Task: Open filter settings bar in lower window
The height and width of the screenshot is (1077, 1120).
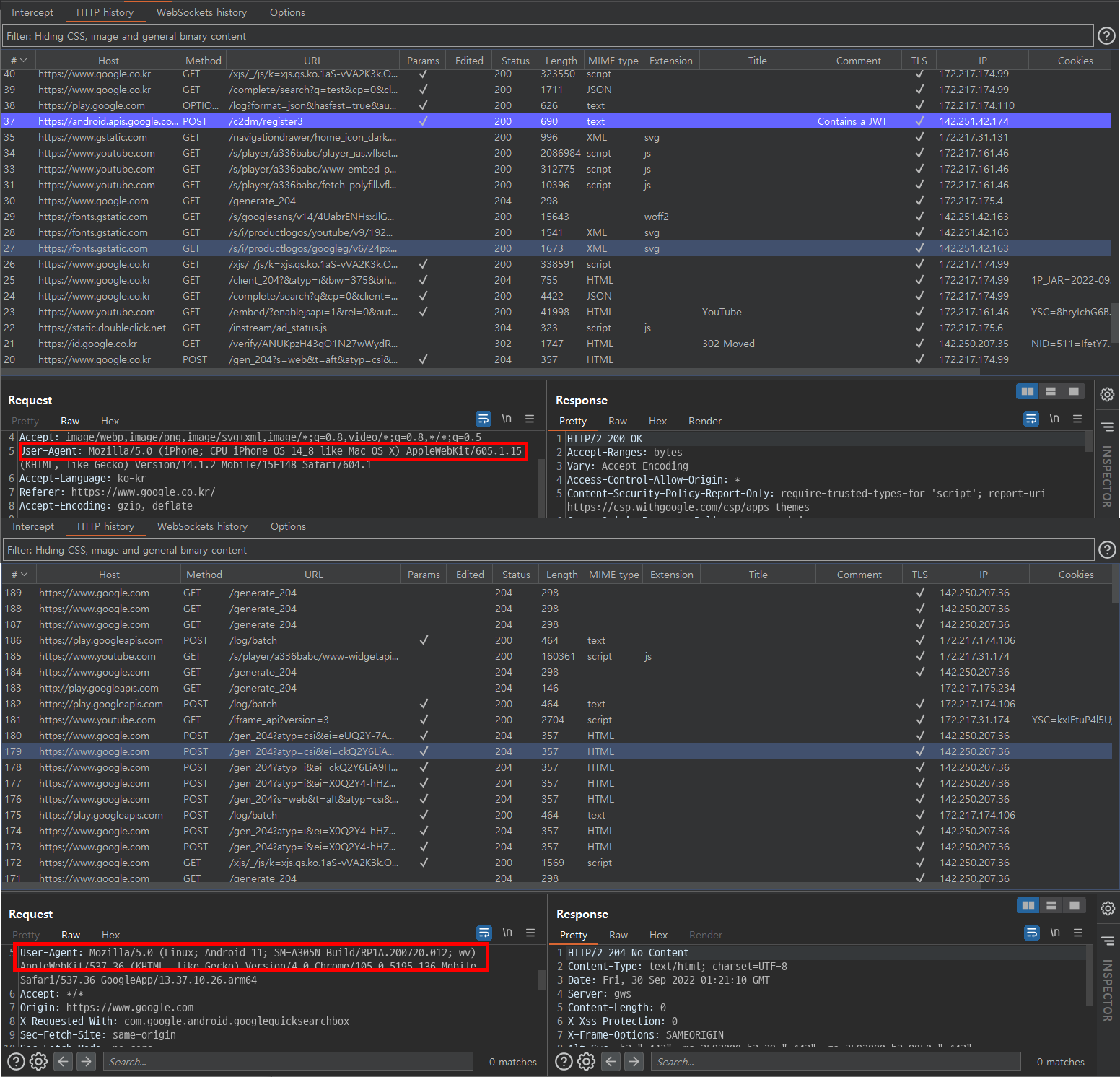Action: tap(548, 550)
